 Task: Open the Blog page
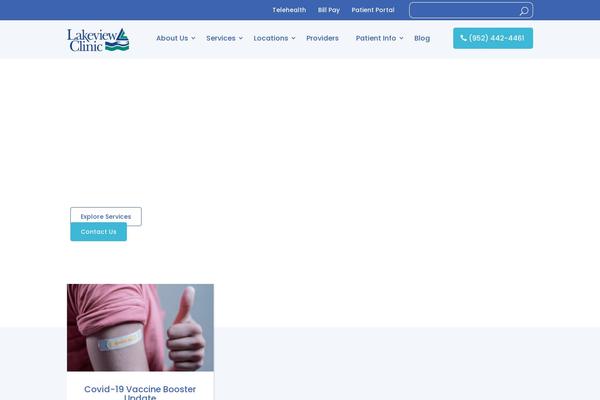422,38
